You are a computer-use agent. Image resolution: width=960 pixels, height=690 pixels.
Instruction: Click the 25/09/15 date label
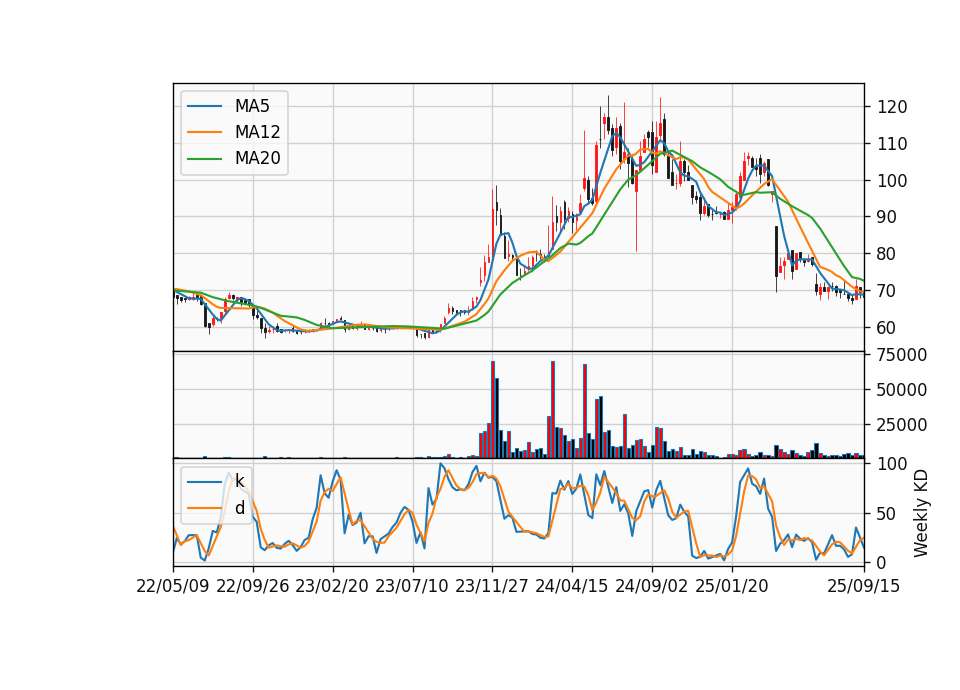(864, 586)
